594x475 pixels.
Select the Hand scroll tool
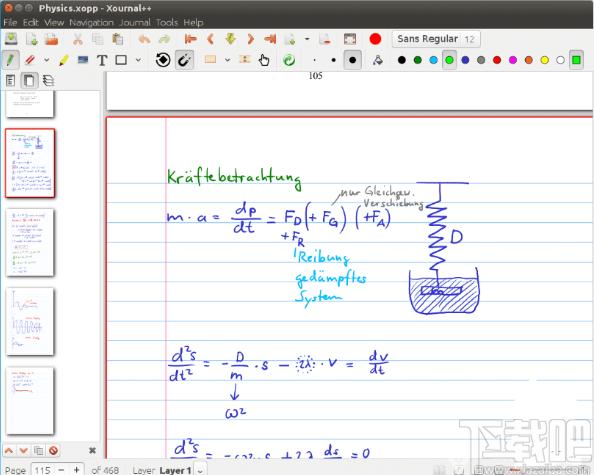point(264,60)
